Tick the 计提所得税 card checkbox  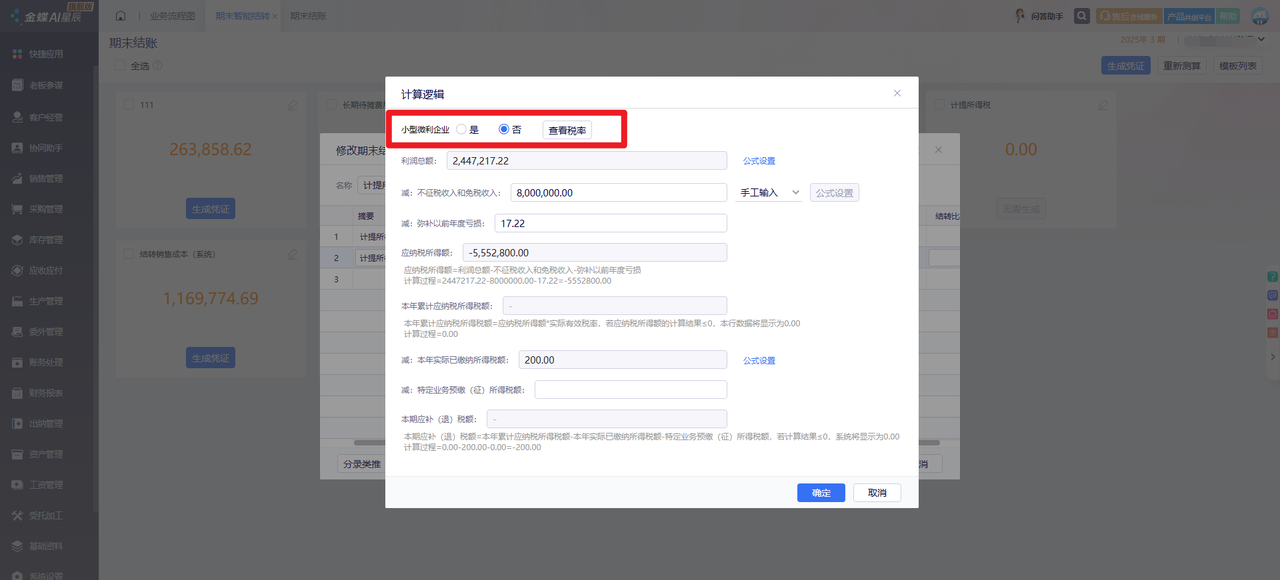pyautogui.click(x=940, y=105)
